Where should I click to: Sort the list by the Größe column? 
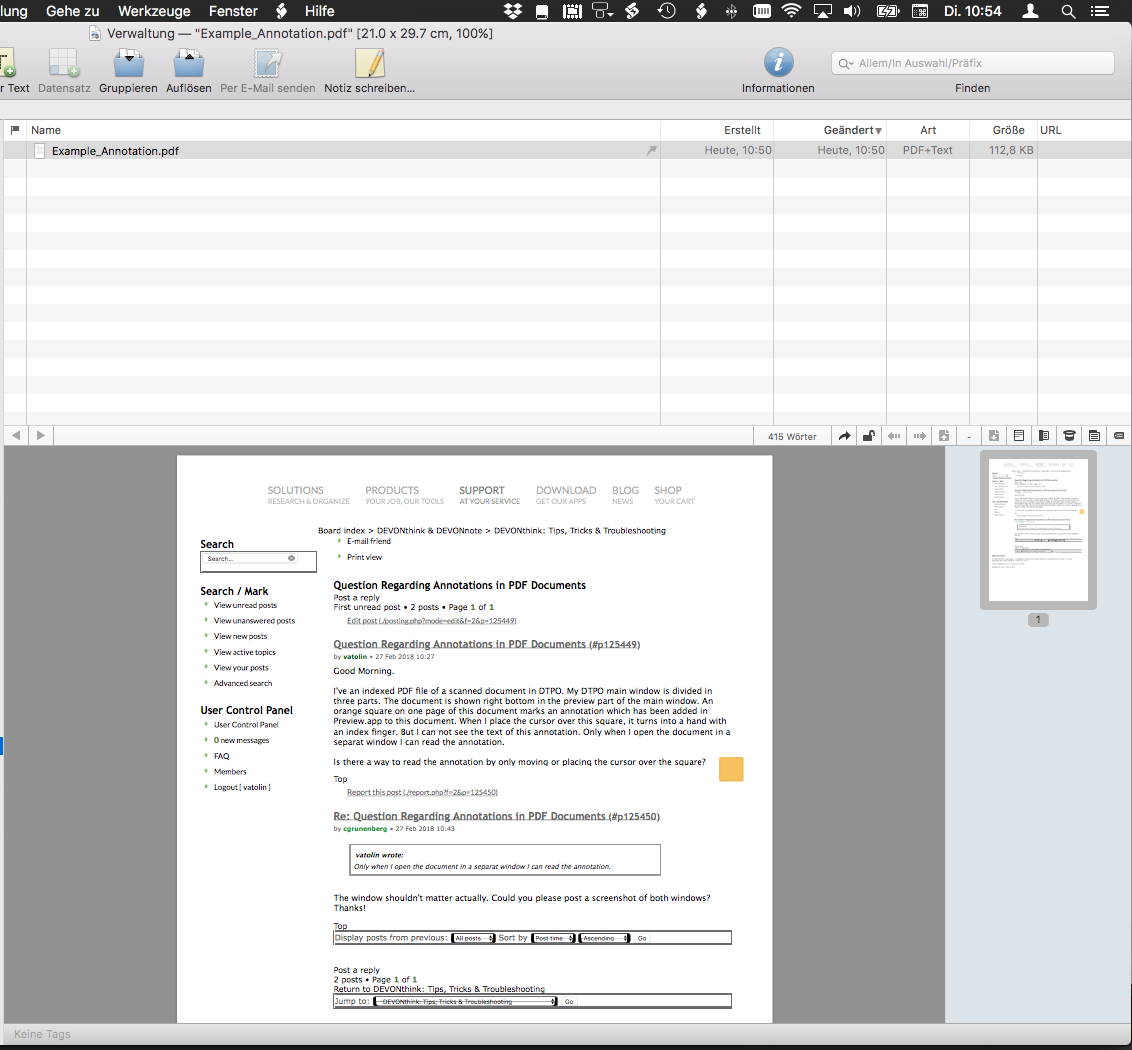pyautogui.click(x=1003, y=130)
